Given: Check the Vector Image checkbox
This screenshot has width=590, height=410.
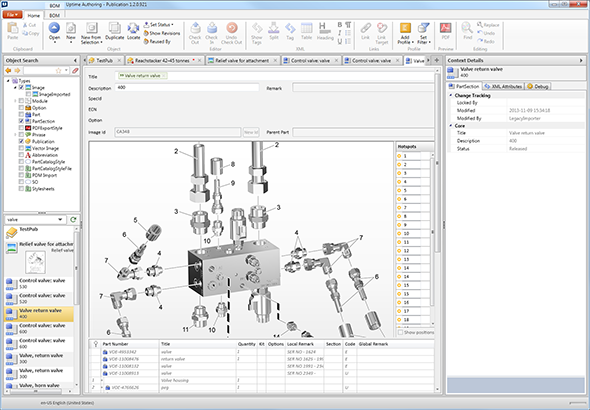Looking at the screenshot, I should point(21,148).
